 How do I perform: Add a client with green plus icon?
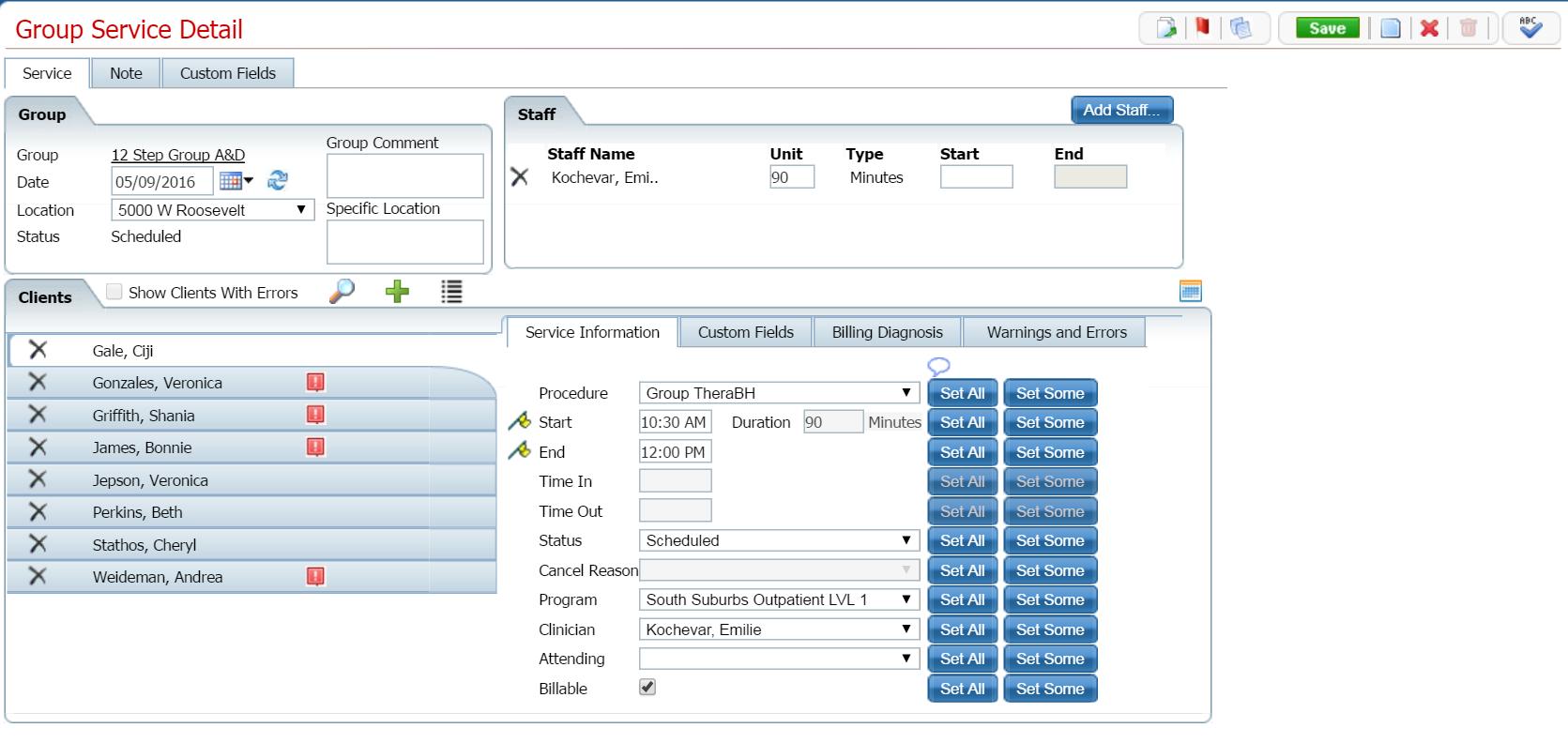[x=397, y=292]
